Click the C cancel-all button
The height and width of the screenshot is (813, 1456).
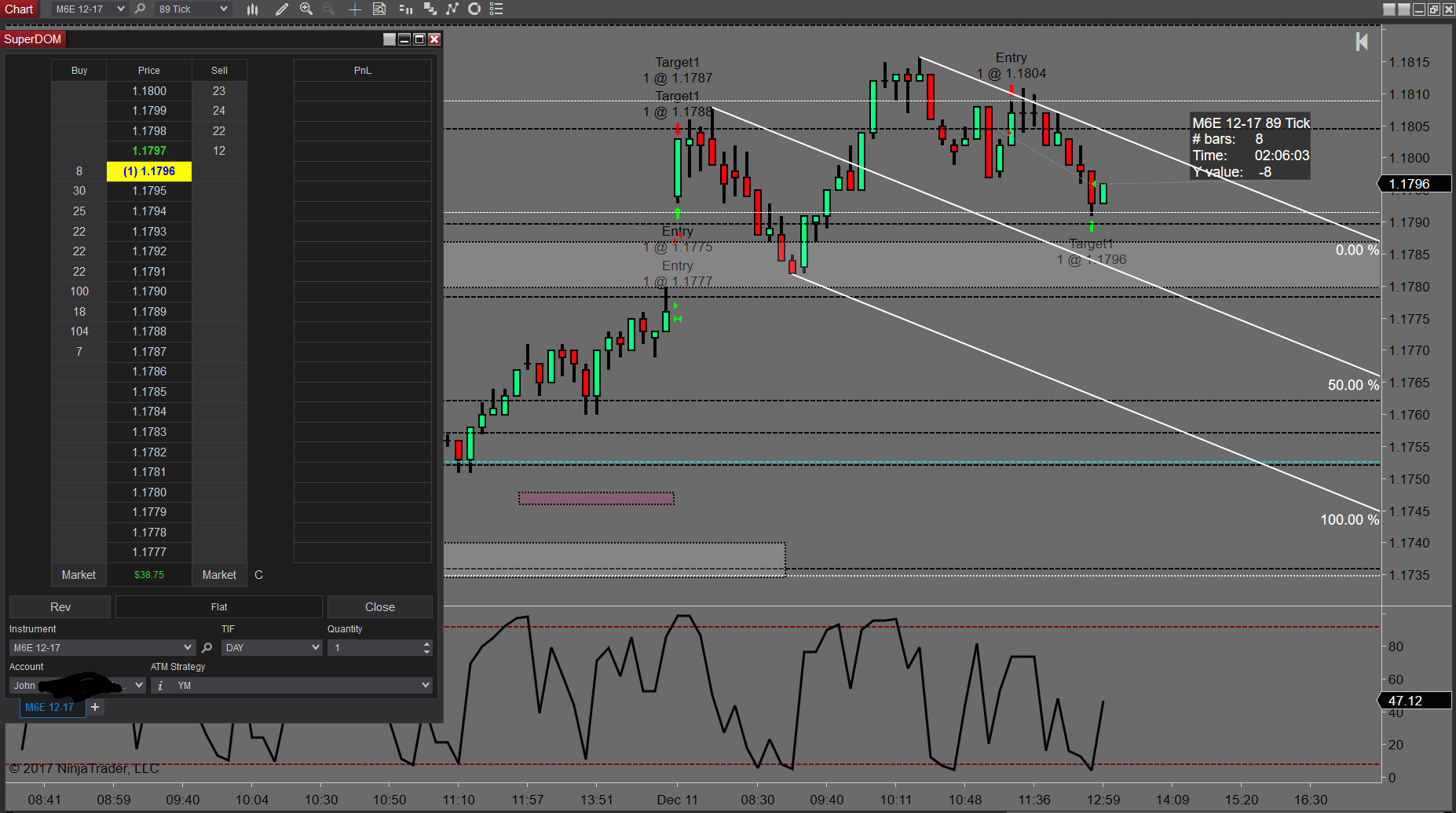click(x=258, y=575)
